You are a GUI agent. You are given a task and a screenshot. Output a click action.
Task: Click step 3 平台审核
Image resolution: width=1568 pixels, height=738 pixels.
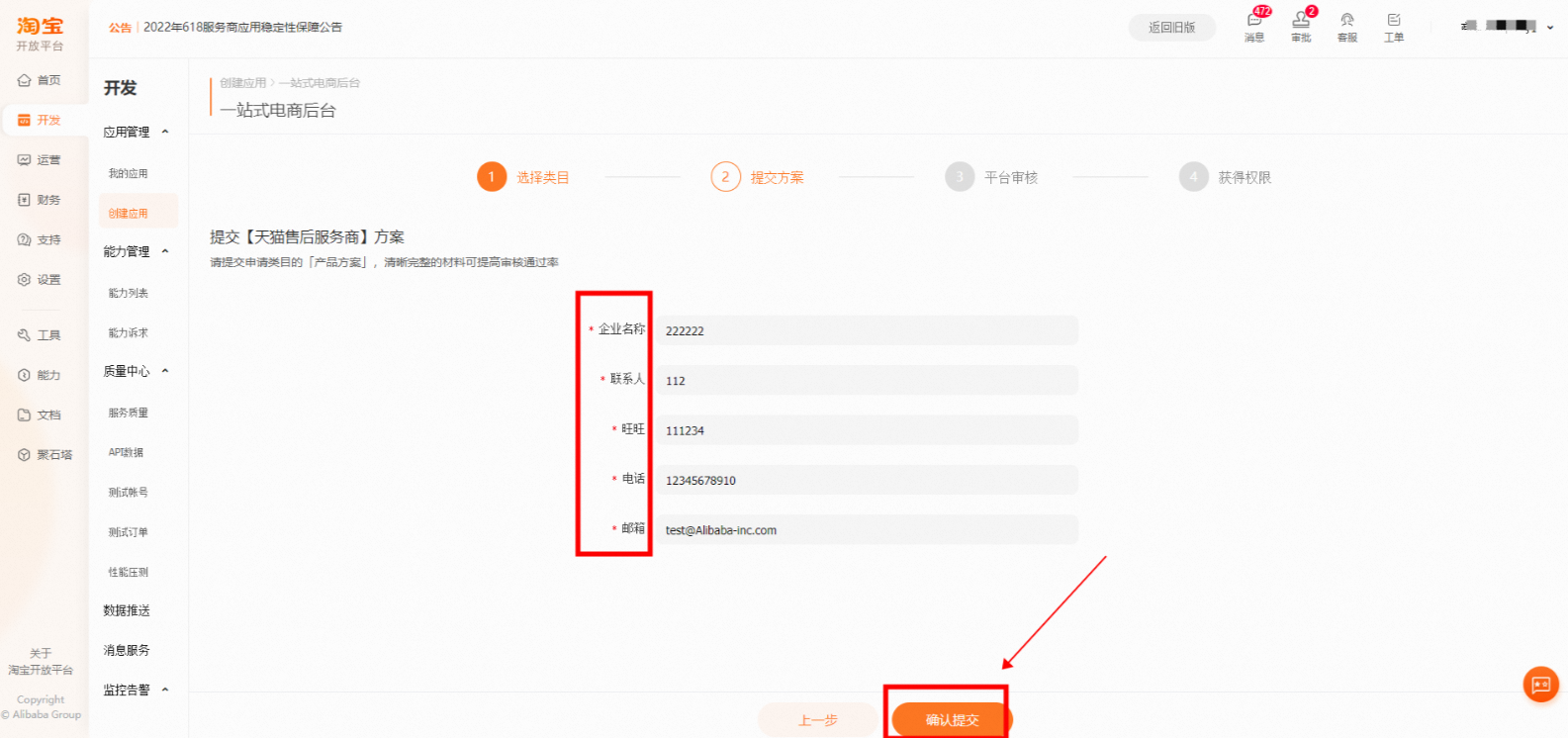(991, 177)
